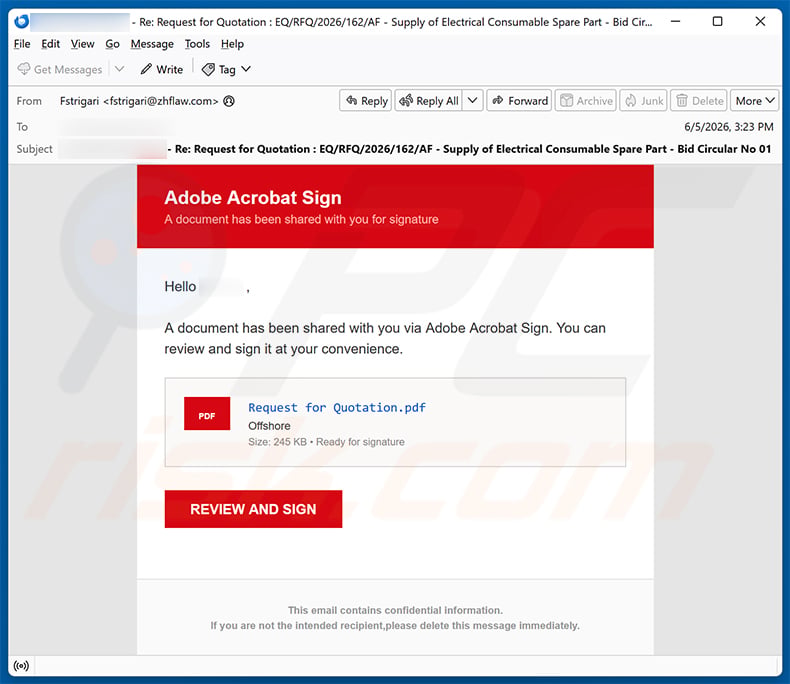Open the View menu

click(82, 44)
